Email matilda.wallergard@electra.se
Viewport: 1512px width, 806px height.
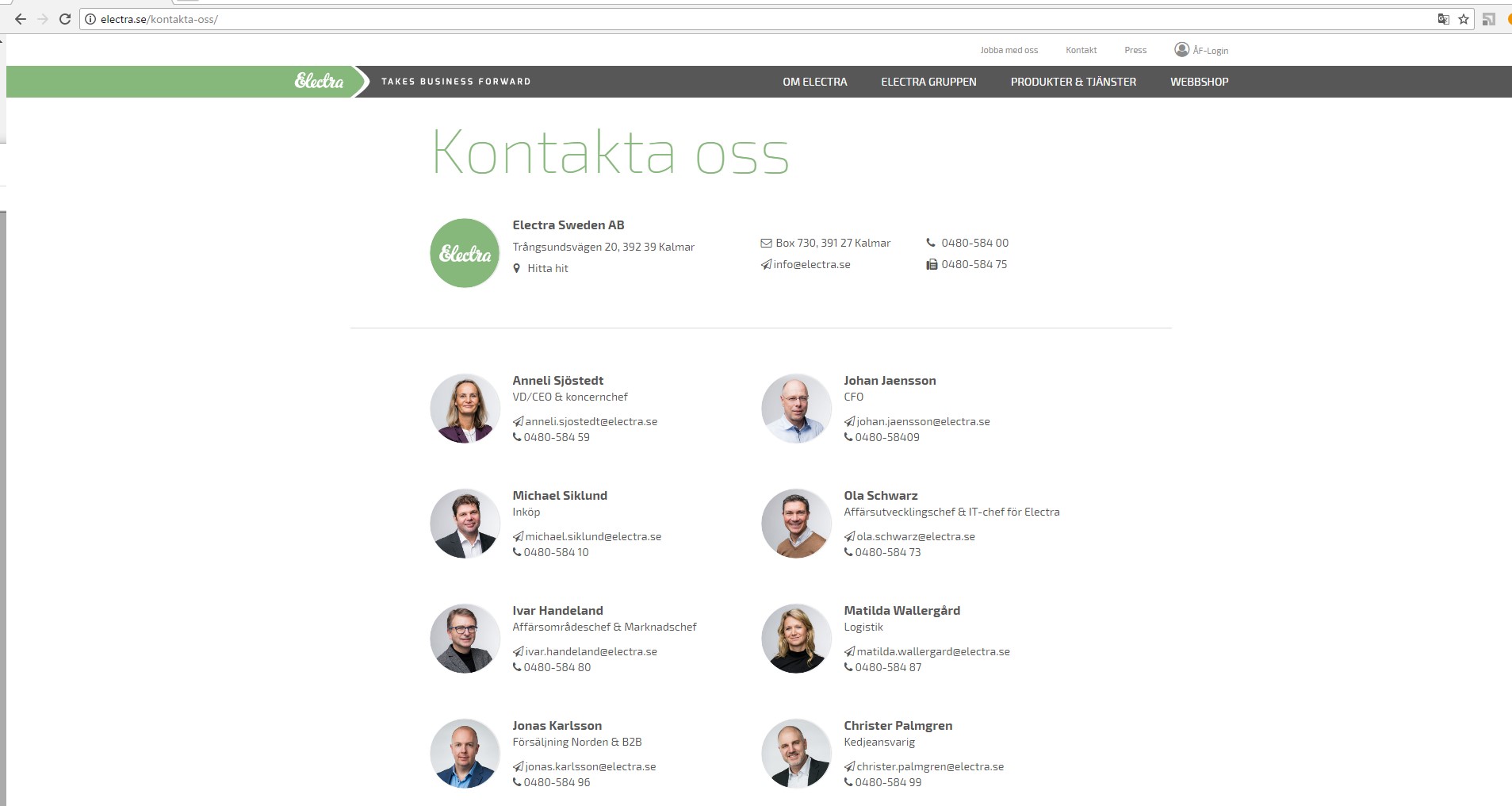[x=933, y=651]
